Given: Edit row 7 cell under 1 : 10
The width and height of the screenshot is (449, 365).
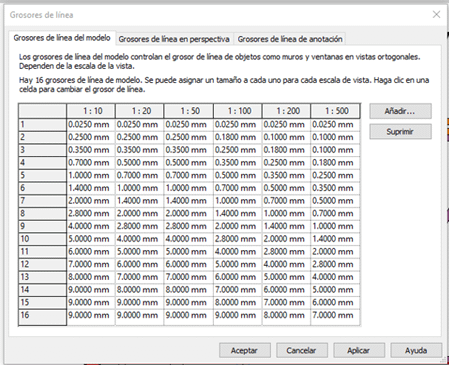Looking at the screenshot, I should [x=91, y=201].
